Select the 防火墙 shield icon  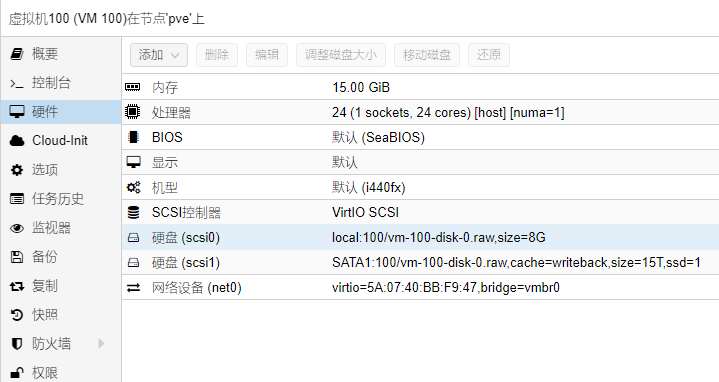click(x=17, y=344)
